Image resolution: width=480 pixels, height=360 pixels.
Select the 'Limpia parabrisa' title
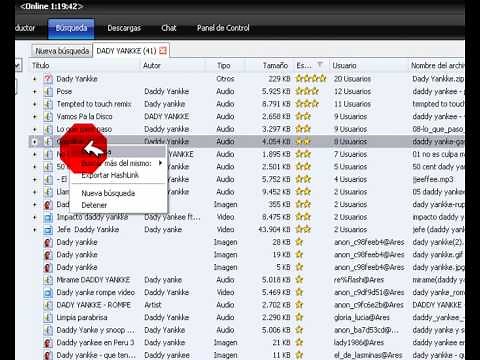82,318
